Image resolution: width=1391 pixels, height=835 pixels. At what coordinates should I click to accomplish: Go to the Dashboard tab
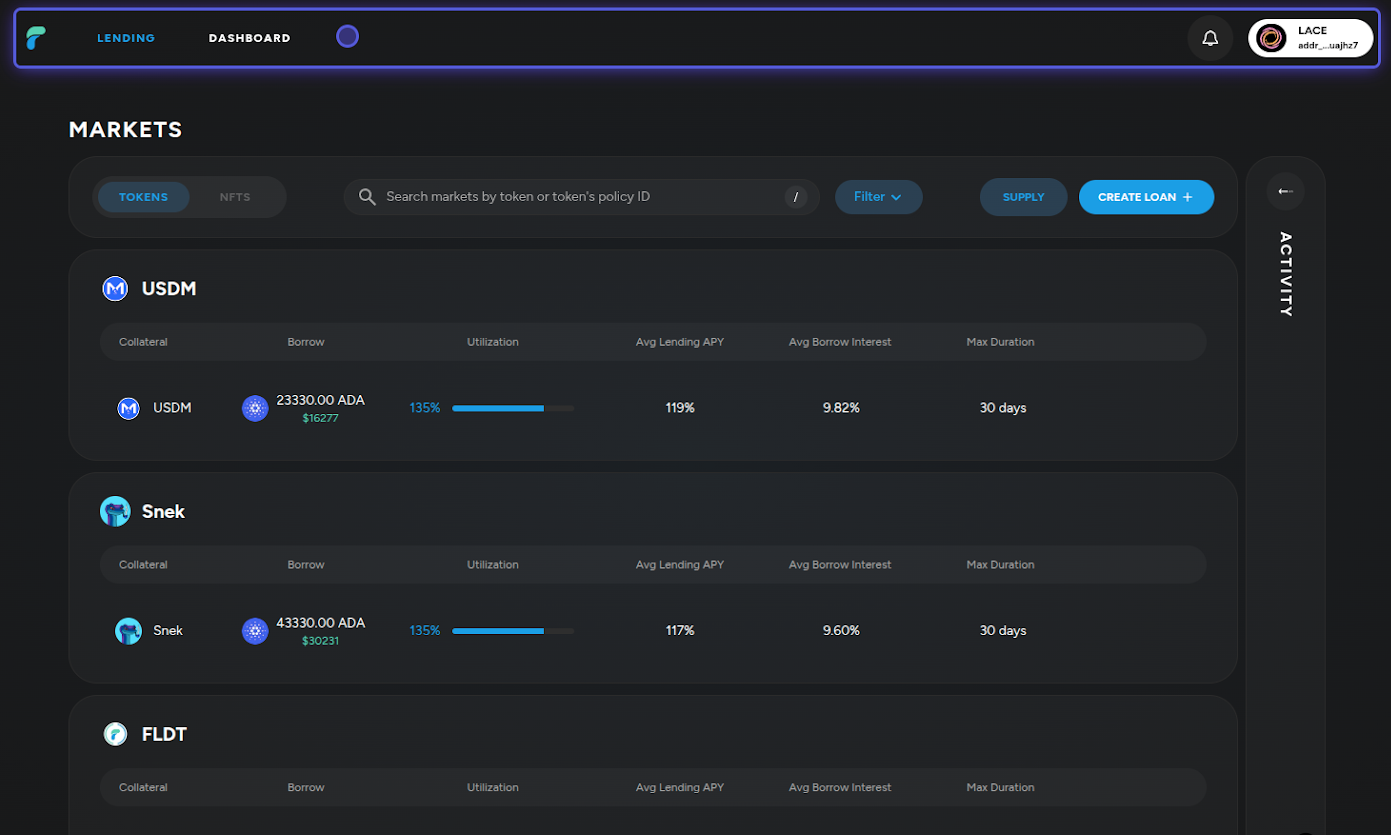[249, 38]
